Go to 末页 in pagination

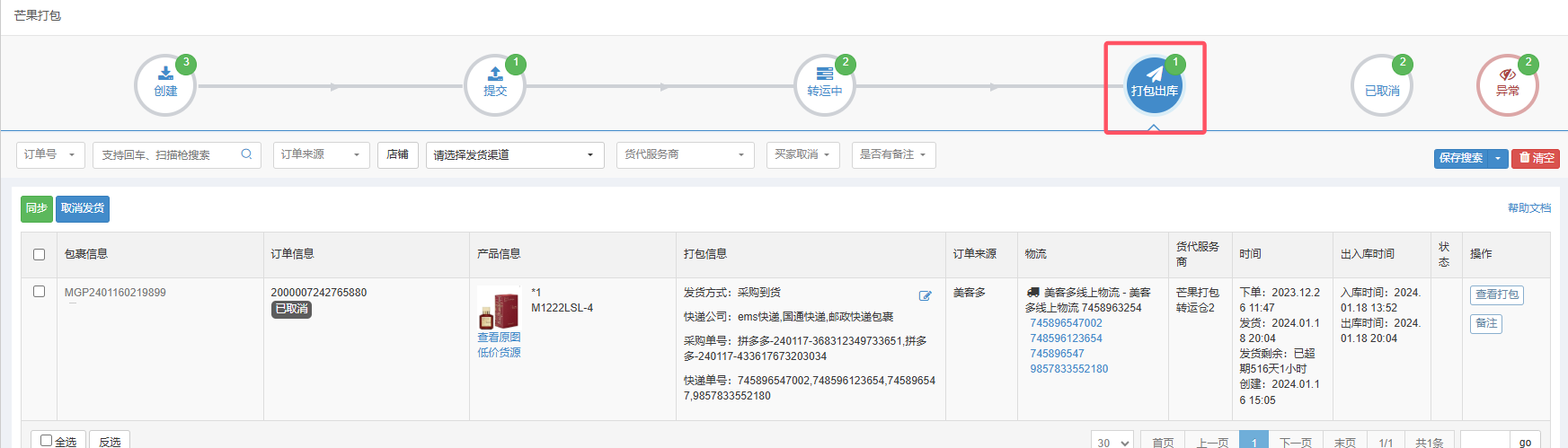point(1344,442)
